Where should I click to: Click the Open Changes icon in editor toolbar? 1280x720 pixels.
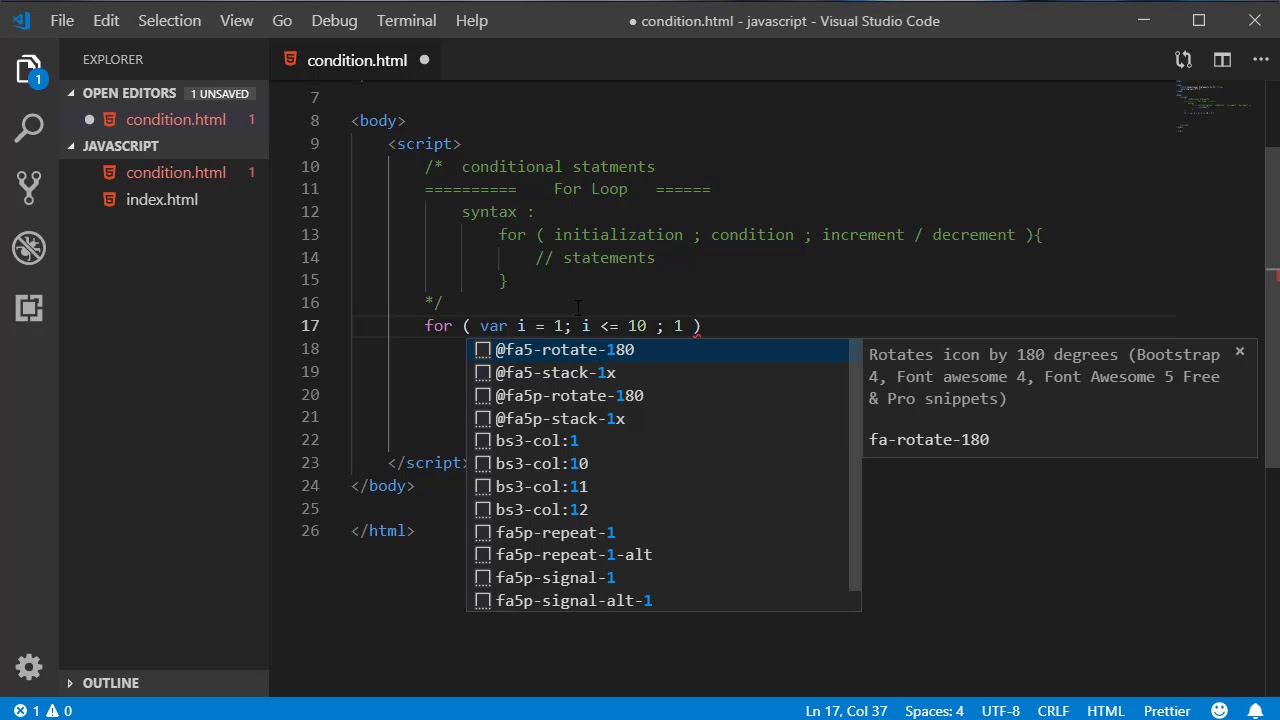coord(1183,60)
